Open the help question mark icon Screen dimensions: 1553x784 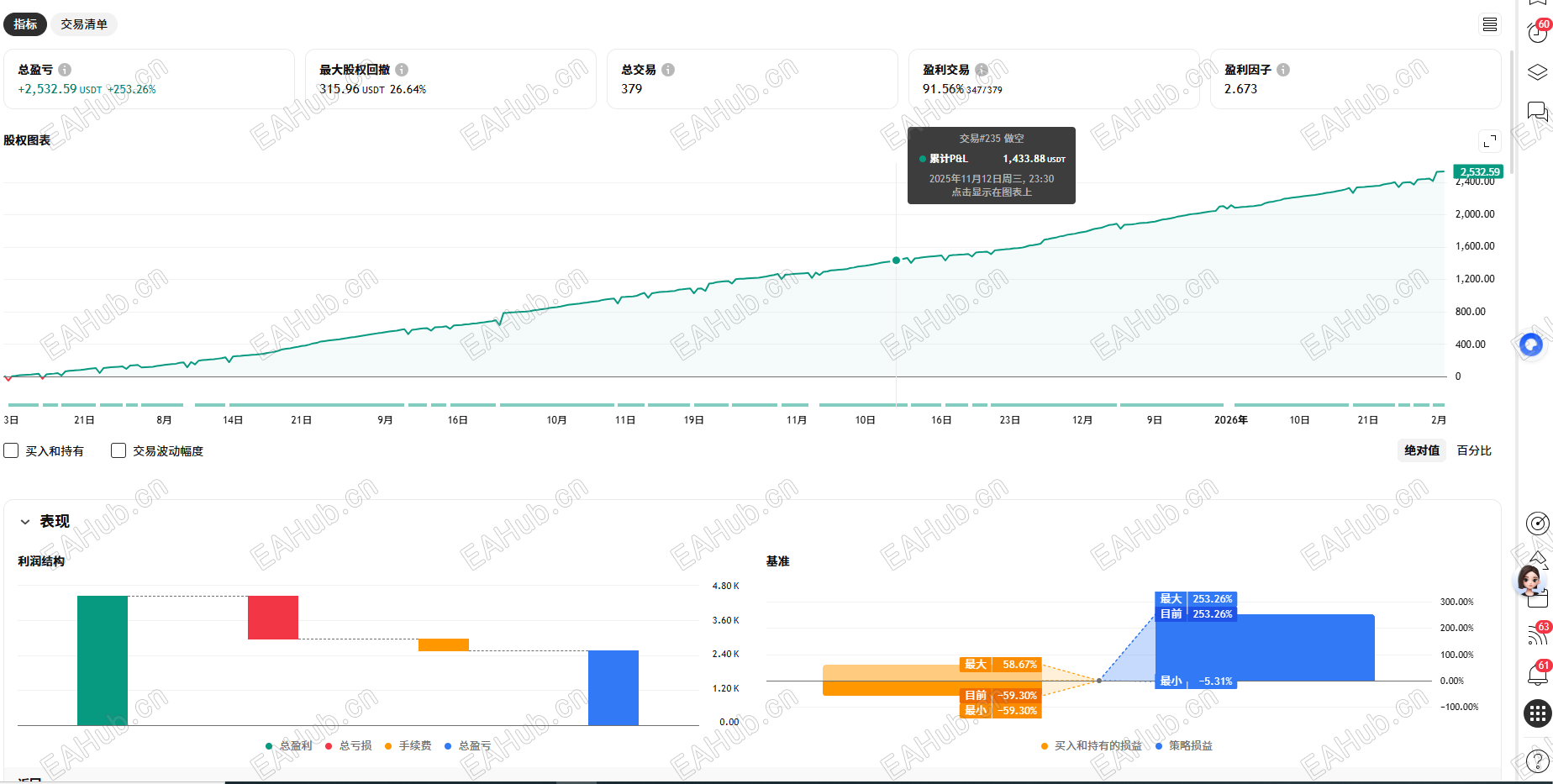[x=1537, y=761]
